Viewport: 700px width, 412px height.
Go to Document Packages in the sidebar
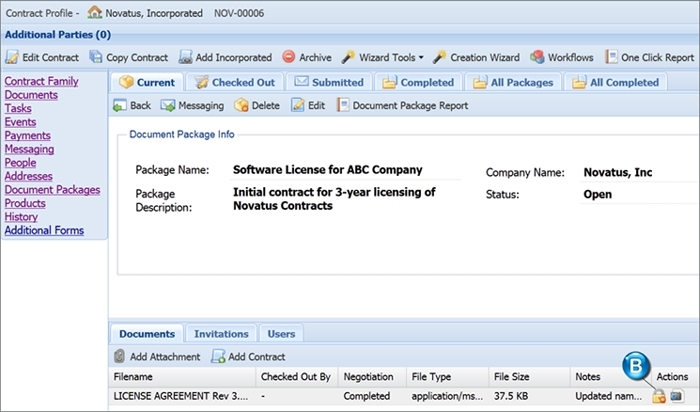click(52, 190)
